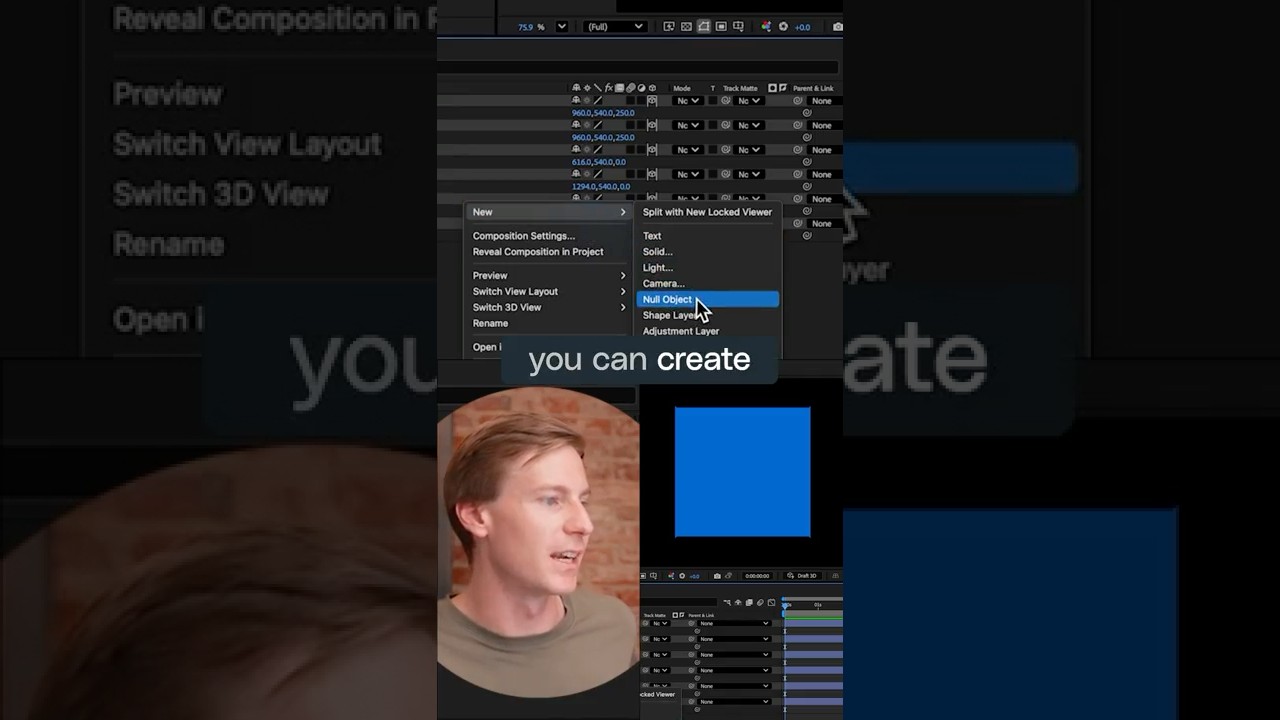This screenshot has width=1280, height=720.
Task: Select Adjustment Layer in the New submenu
Action: (707, 331)
